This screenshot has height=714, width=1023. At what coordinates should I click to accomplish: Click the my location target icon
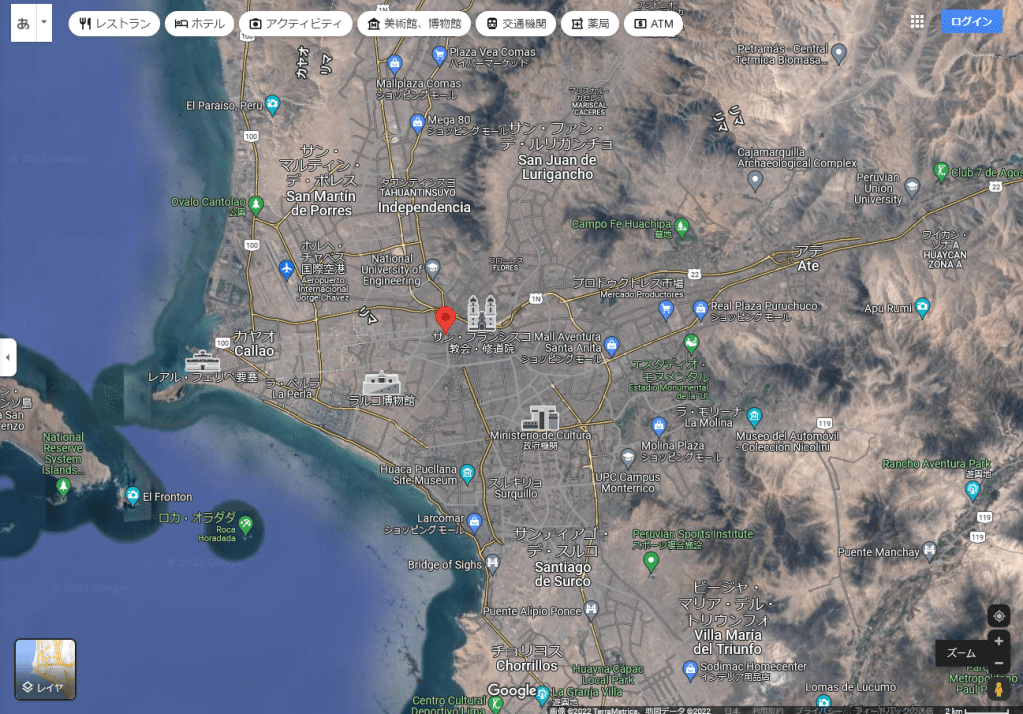(x=998, y=616)
